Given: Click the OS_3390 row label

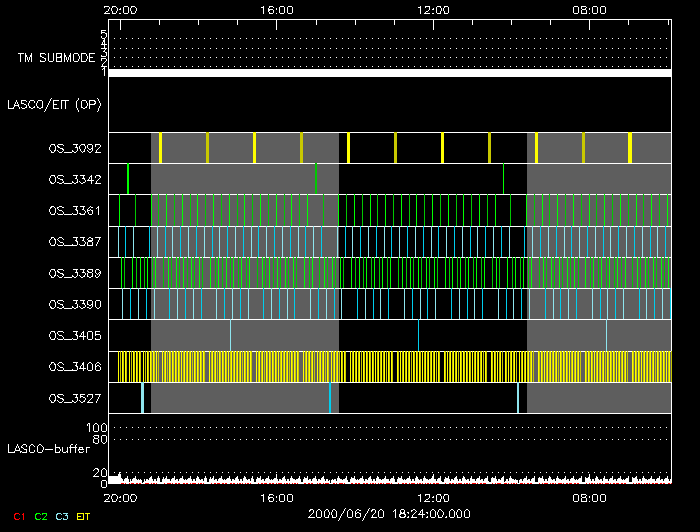Looking at the screenshot, I should (75, 303).
